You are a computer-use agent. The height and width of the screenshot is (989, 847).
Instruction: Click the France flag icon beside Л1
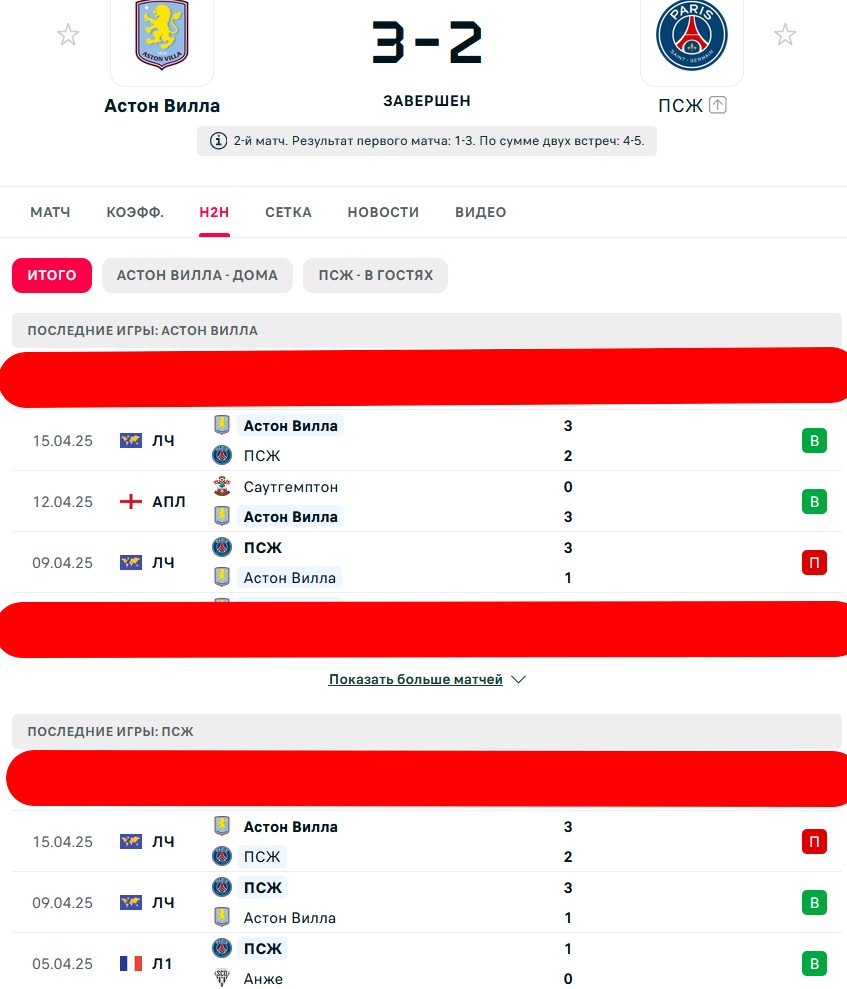click(x=131, y=964)
